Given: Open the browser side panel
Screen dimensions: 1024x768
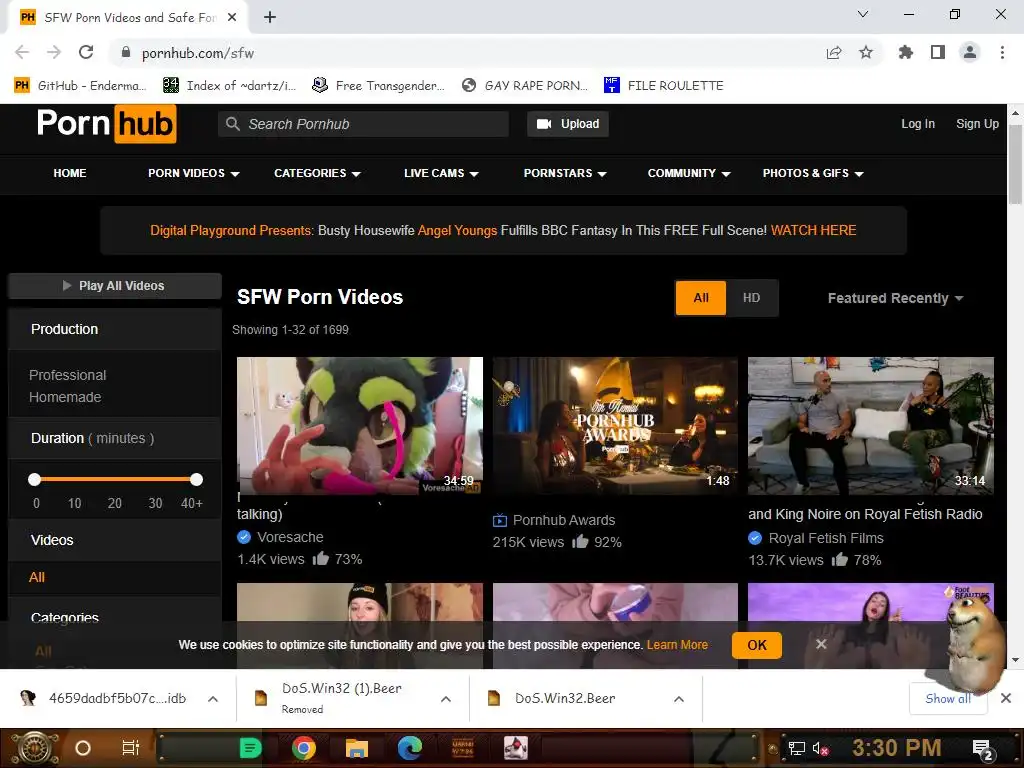Looking at the screenshot, I should pyautogui.click(x=938, y=52).
